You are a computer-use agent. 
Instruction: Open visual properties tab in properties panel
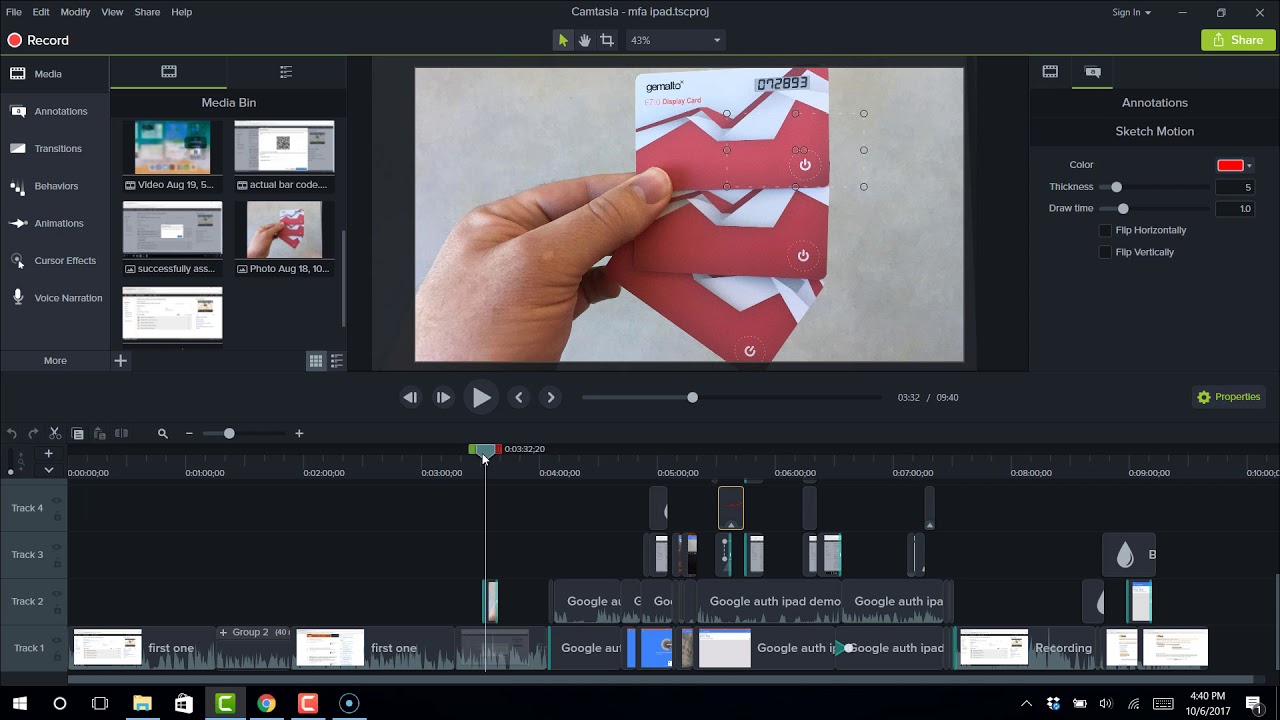tap(1050, 72)
